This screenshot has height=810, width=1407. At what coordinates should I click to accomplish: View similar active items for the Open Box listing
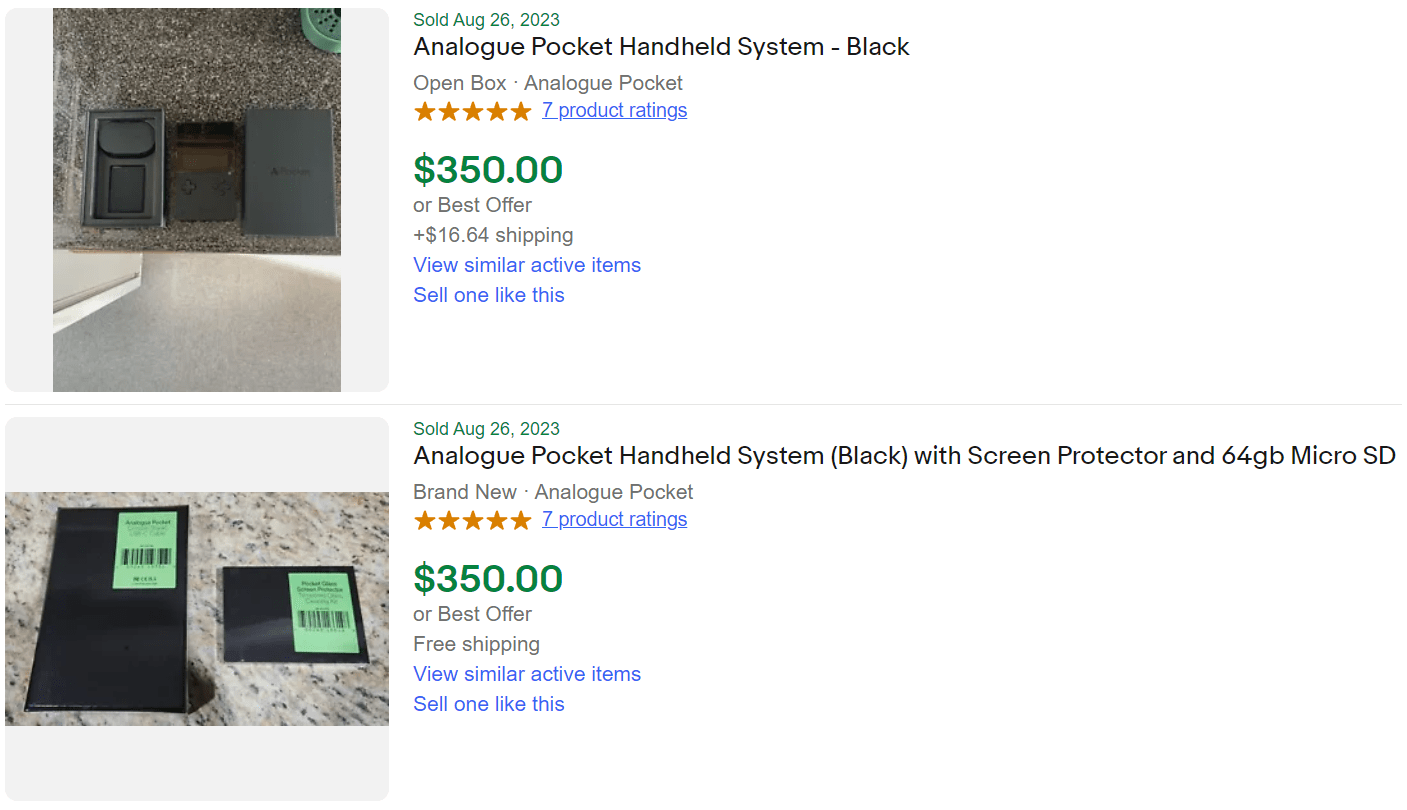click(527, 265)
